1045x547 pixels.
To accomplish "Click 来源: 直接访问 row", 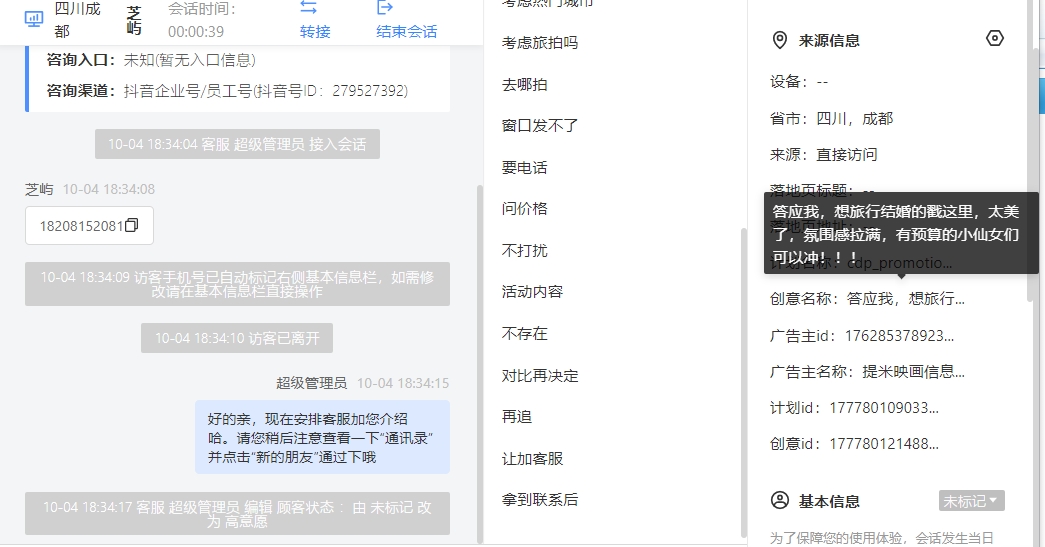I will tap(823, 155).
